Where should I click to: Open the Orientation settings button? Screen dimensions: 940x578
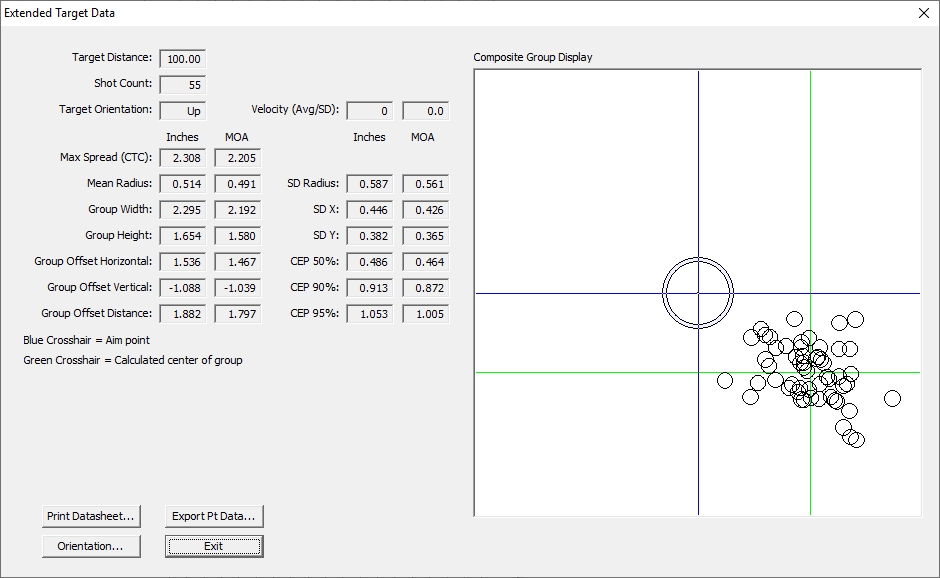point(91,546)
